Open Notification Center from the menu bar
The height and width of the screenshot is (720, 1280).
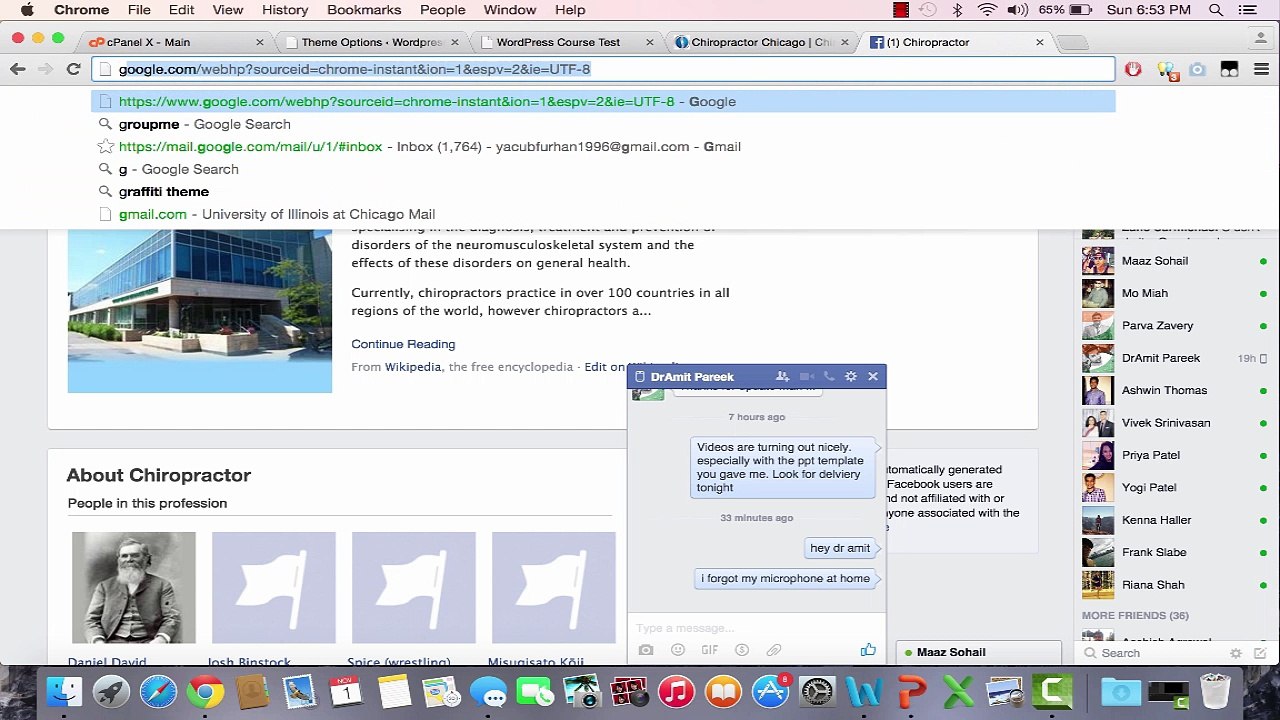coord(1247,10)
